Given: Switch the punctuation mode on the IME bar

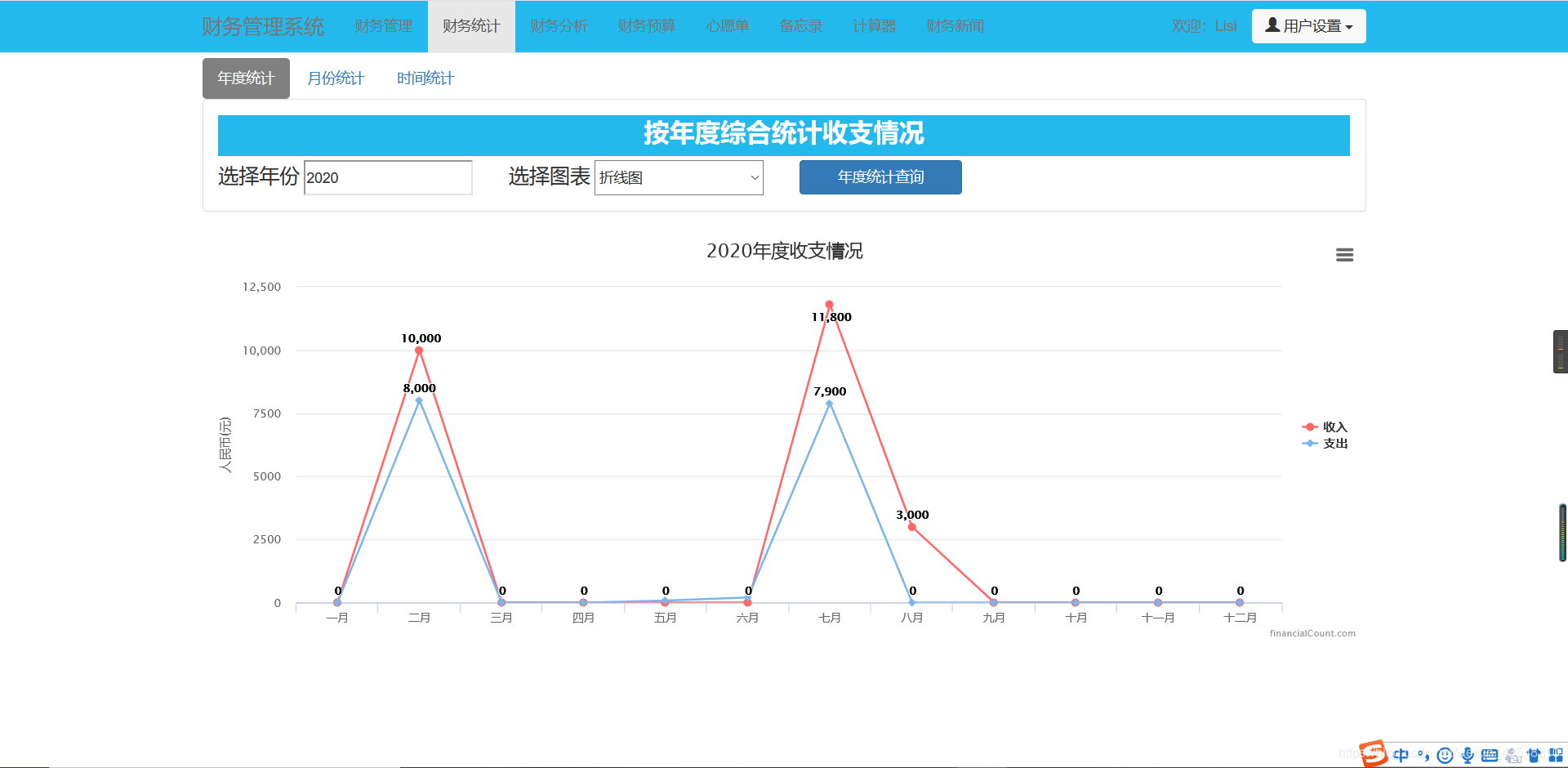Looking at the screenshot, I should (1423, 755).
